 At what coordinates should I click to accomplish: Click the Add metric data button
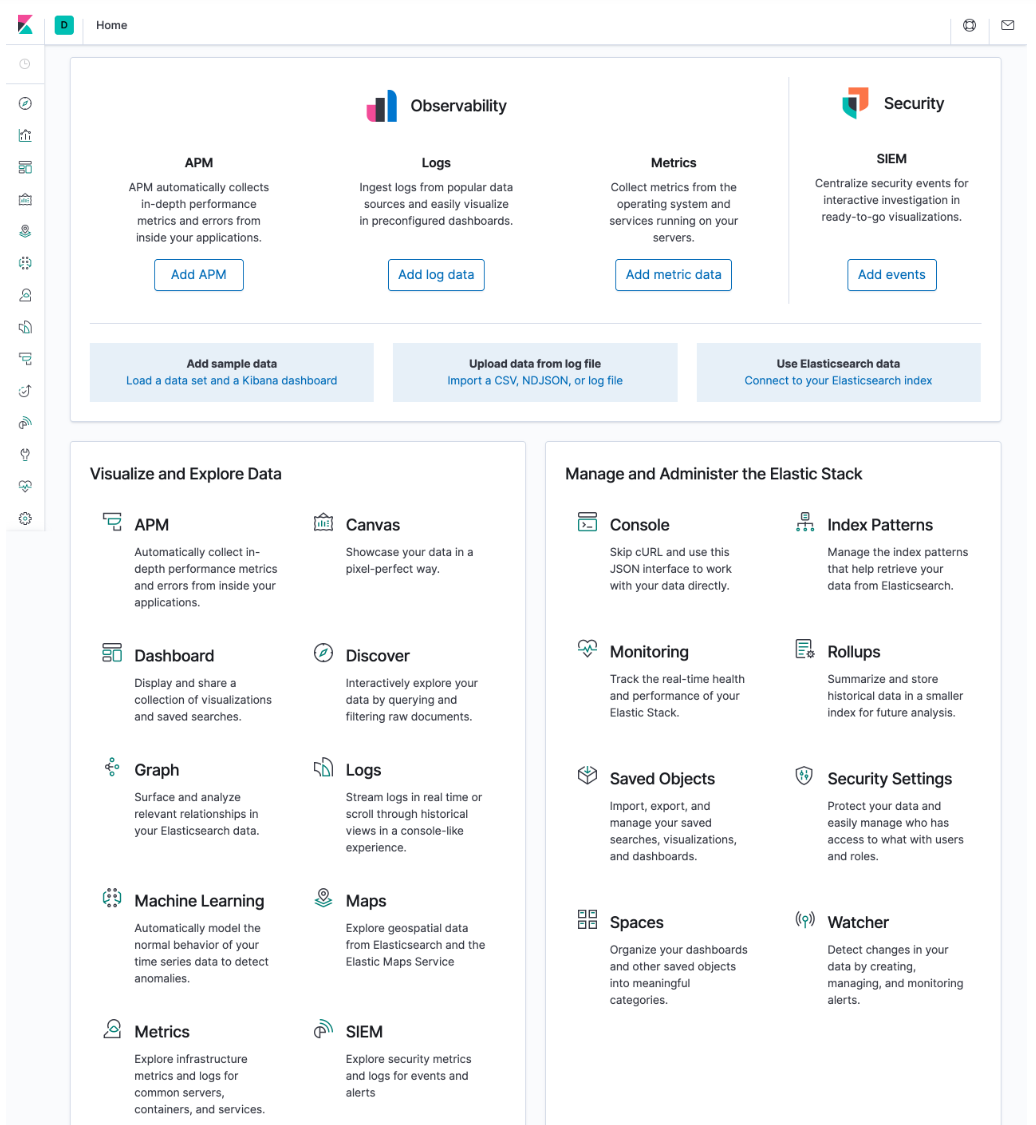pos(673,275)
